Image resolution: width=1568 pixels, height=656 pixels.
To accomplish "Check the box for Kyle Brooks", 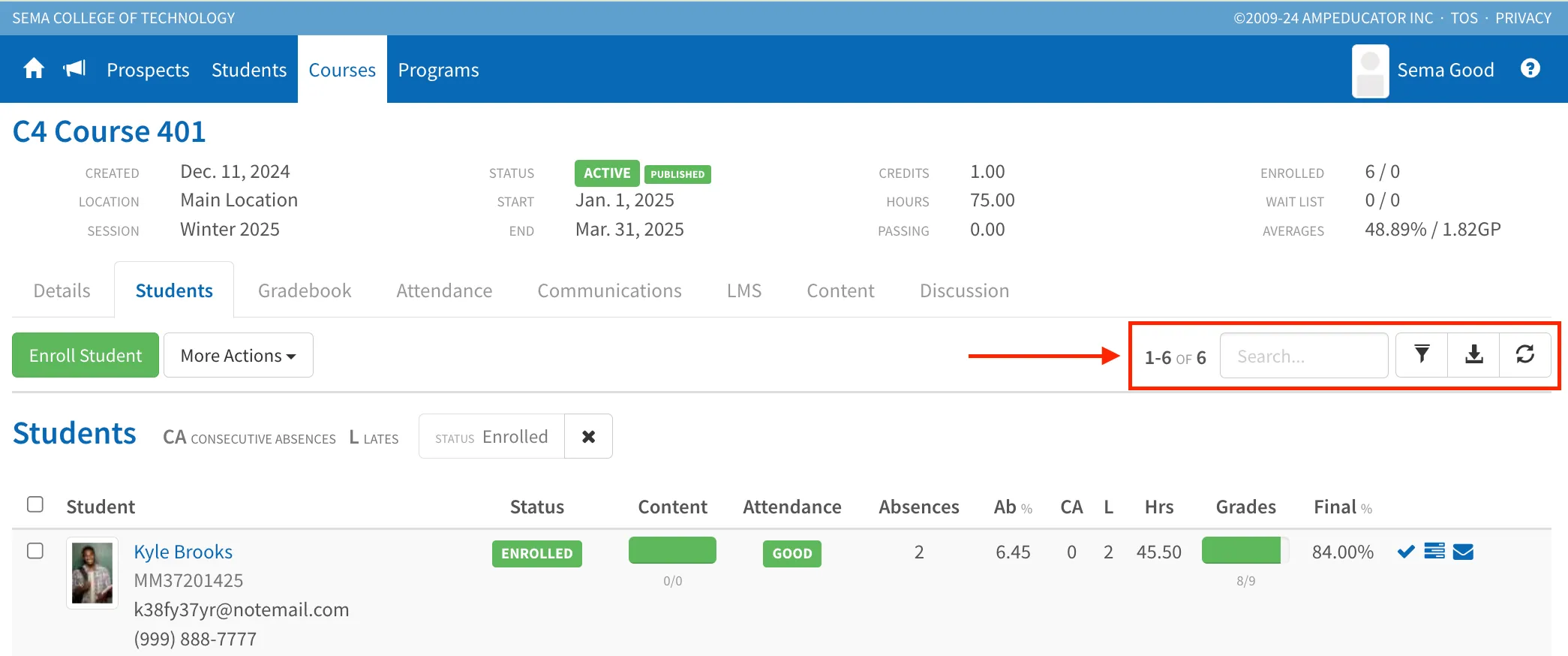I will [35, 551].
